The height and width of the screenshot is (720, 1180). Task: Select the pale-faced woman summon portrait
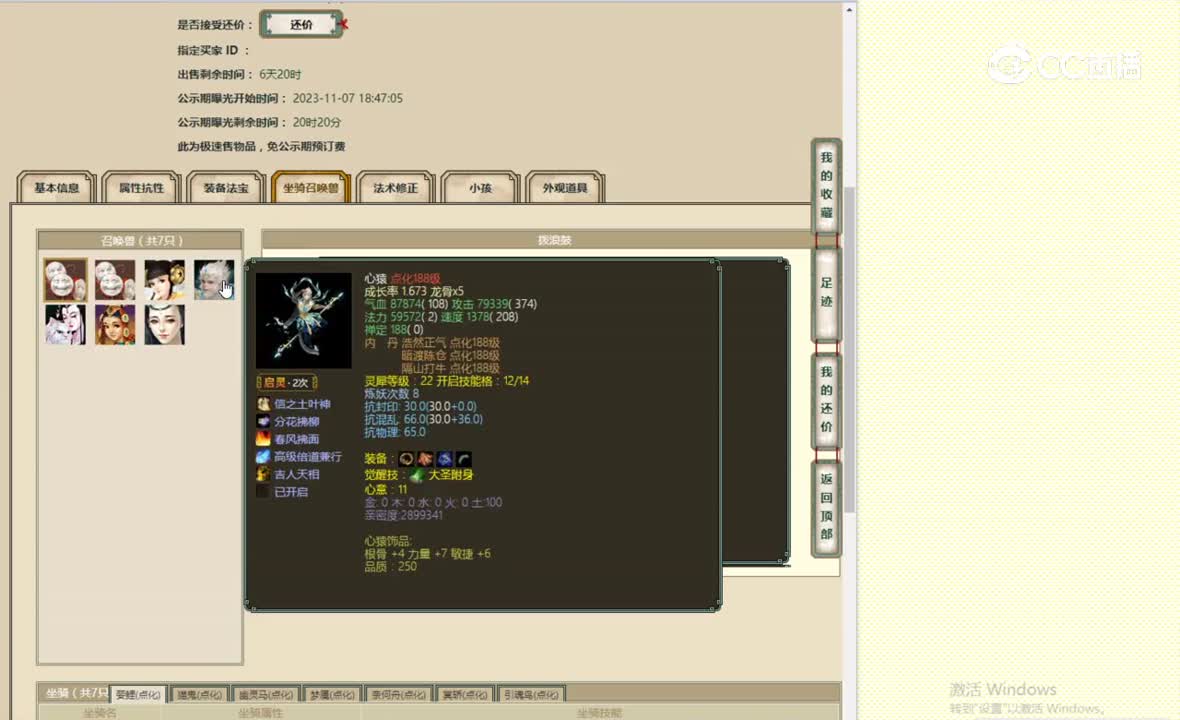(x=165, y=325)
